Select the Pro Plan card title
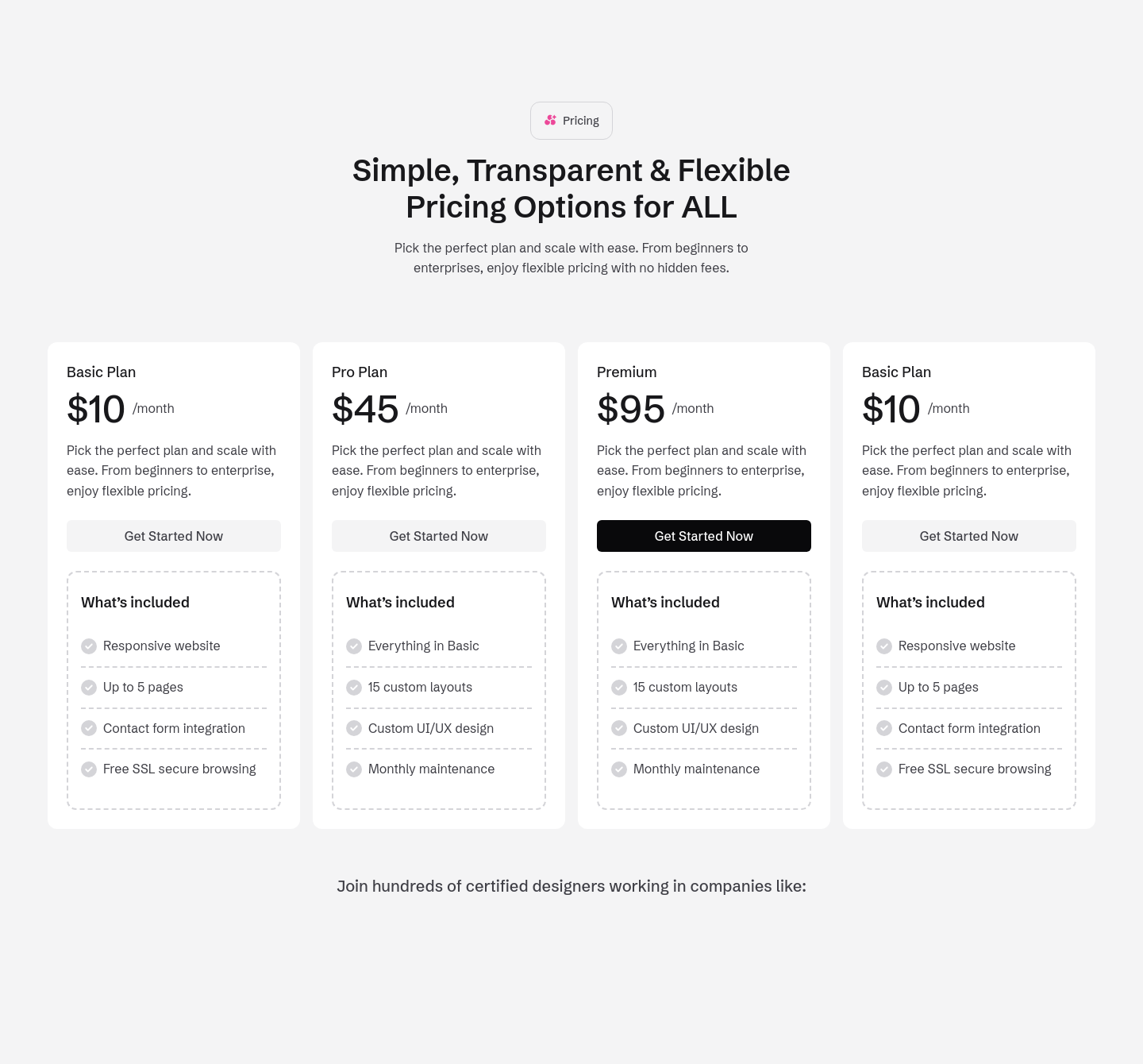The width and height of the screenshot is (1143, 1064). [359, 372]
